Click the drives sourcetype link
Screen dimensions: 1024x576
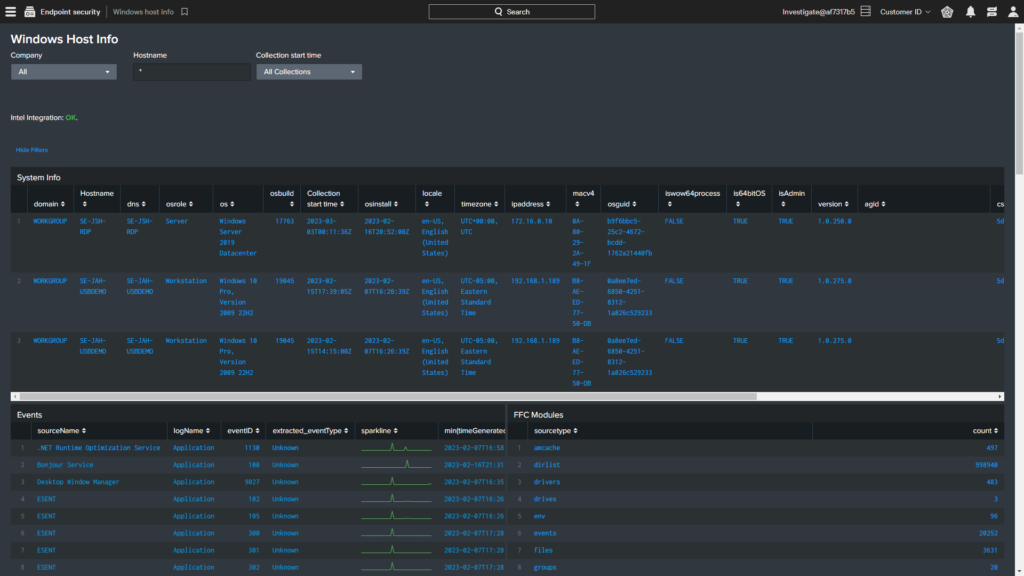coord(545,499)
